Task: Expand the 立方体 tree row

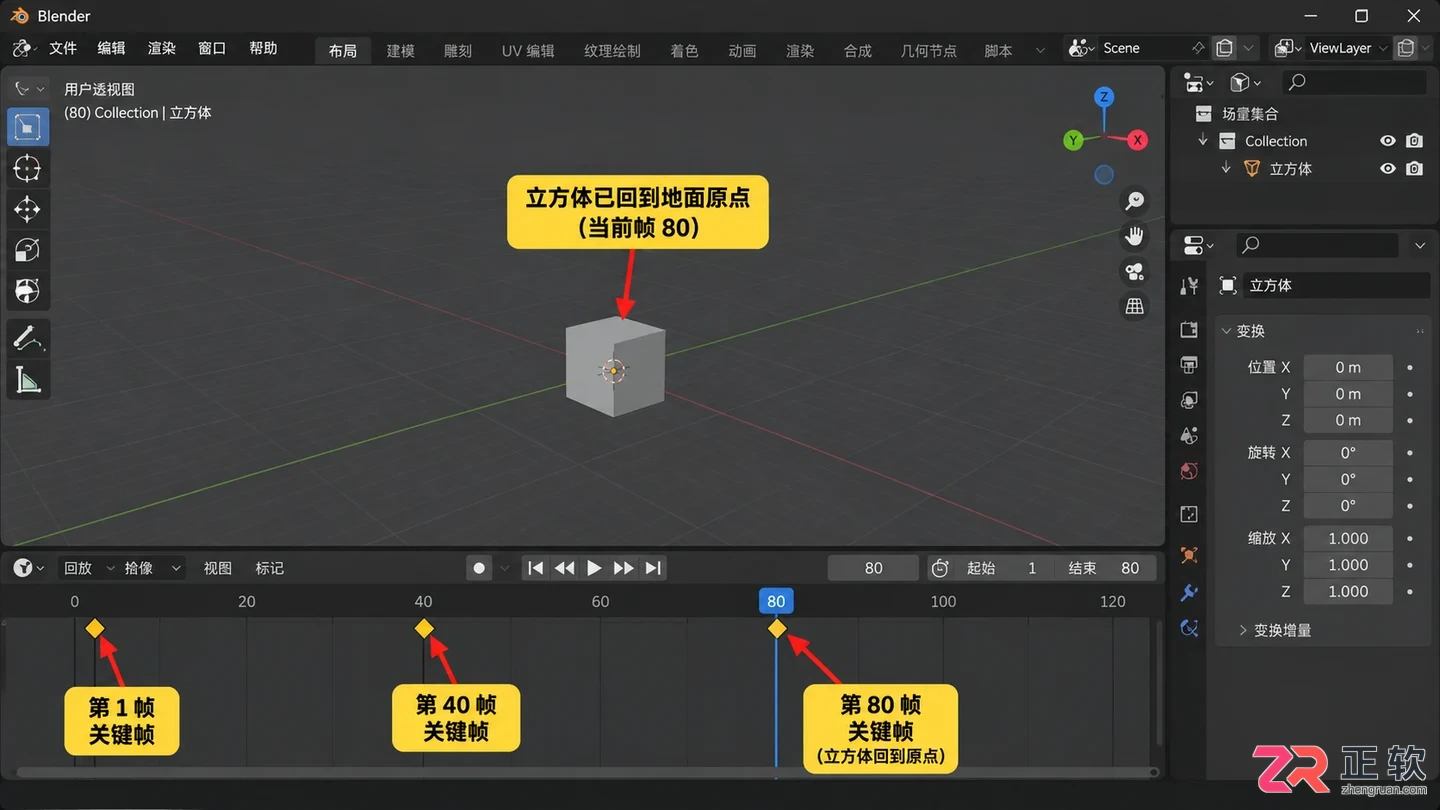Action: point(1226,169)
